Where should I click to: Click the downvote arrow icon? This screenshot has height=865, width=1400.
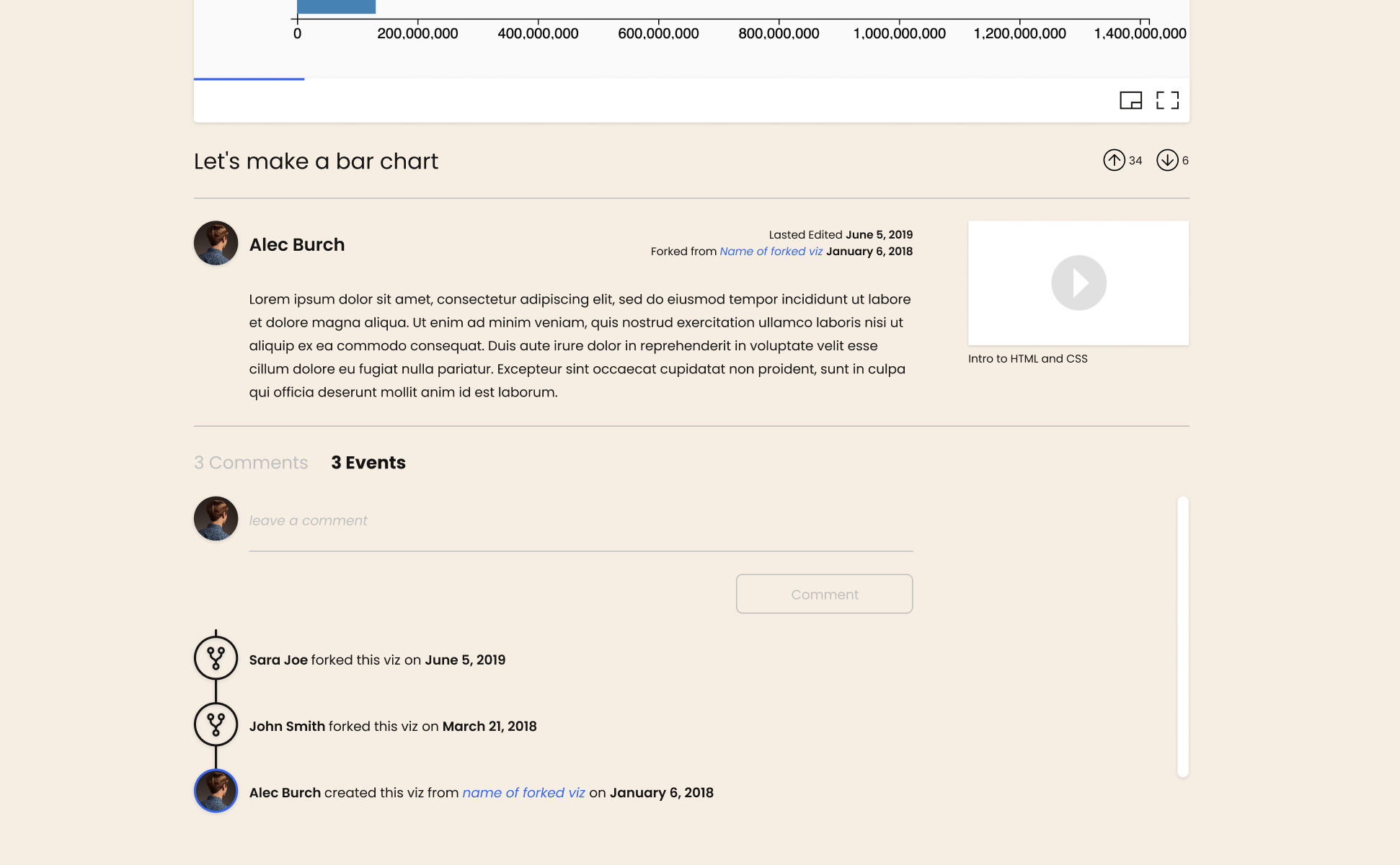[x=1166, y=160]
